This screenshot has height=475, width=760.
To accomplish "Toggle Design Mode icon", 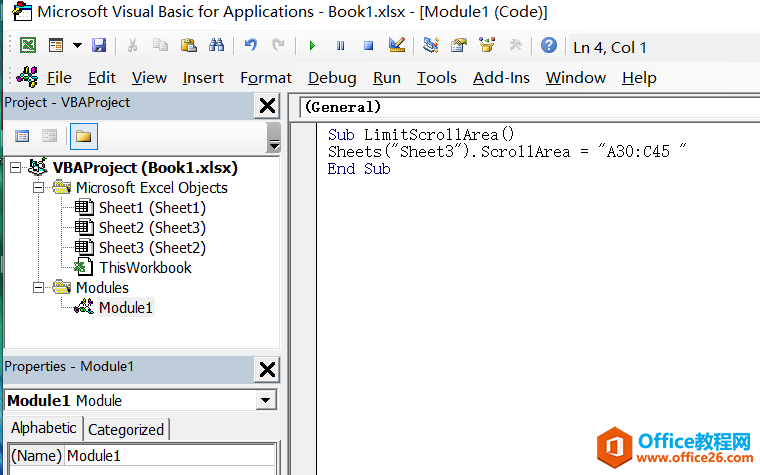I will (396, 46).
